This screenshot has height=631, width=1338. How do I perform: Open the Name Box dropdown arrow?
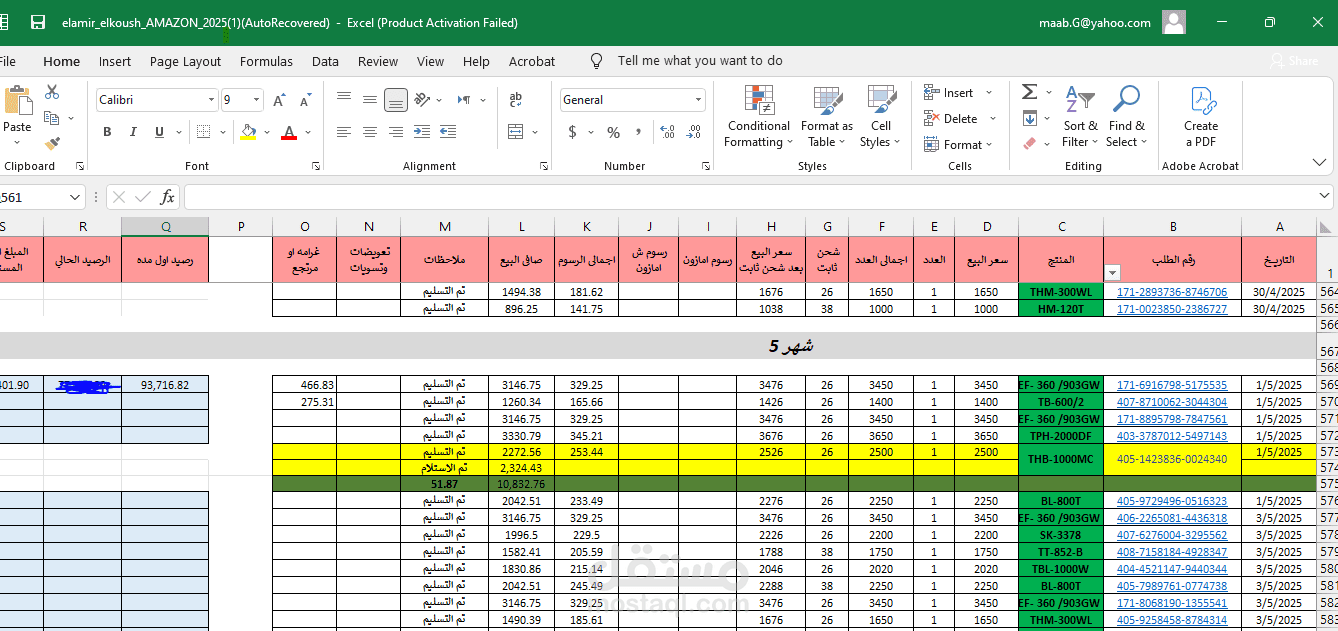tap(76, 197)
